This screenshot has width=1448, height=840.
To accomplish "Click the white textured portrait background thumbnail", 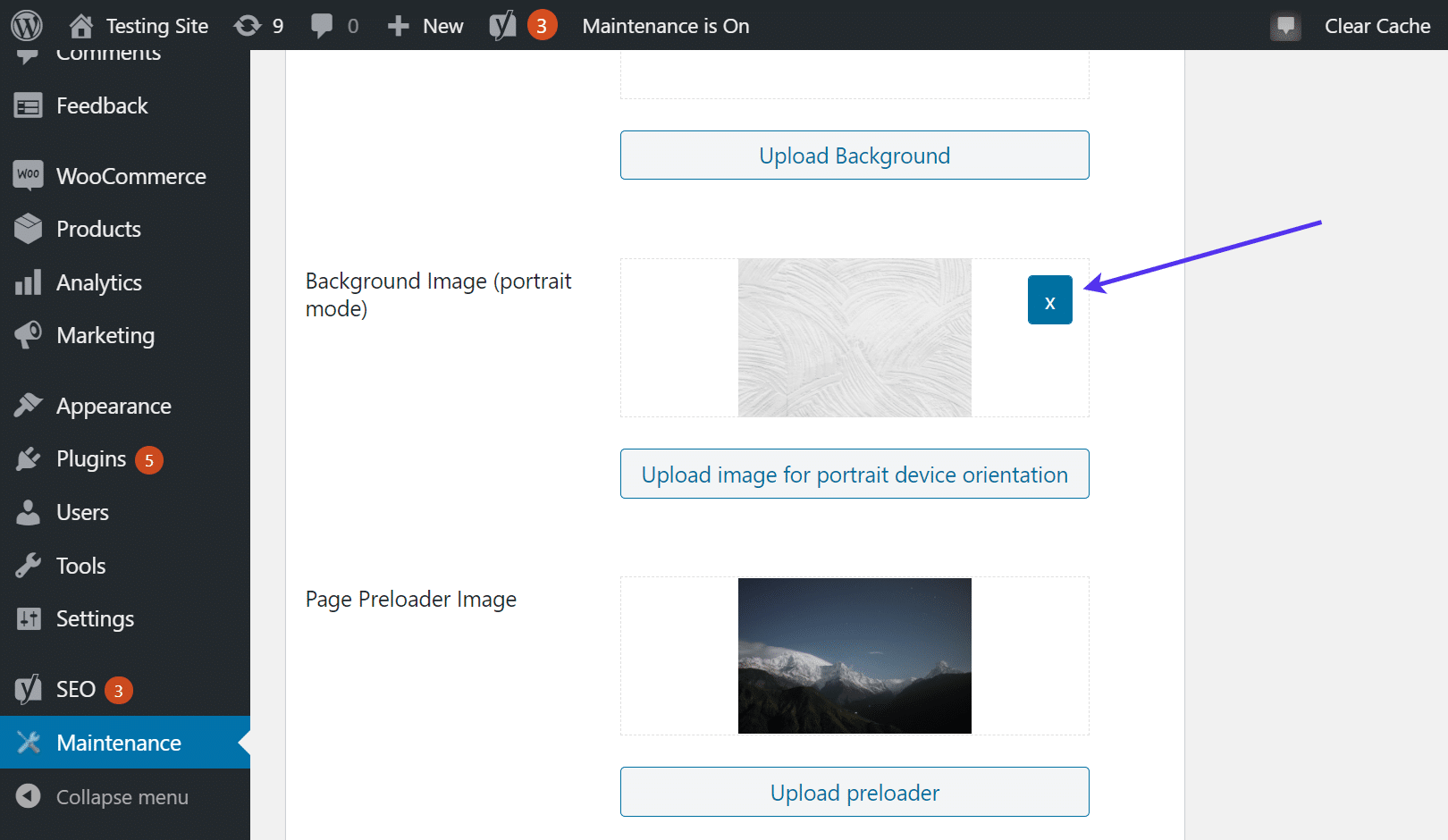I will click(854, 338).
